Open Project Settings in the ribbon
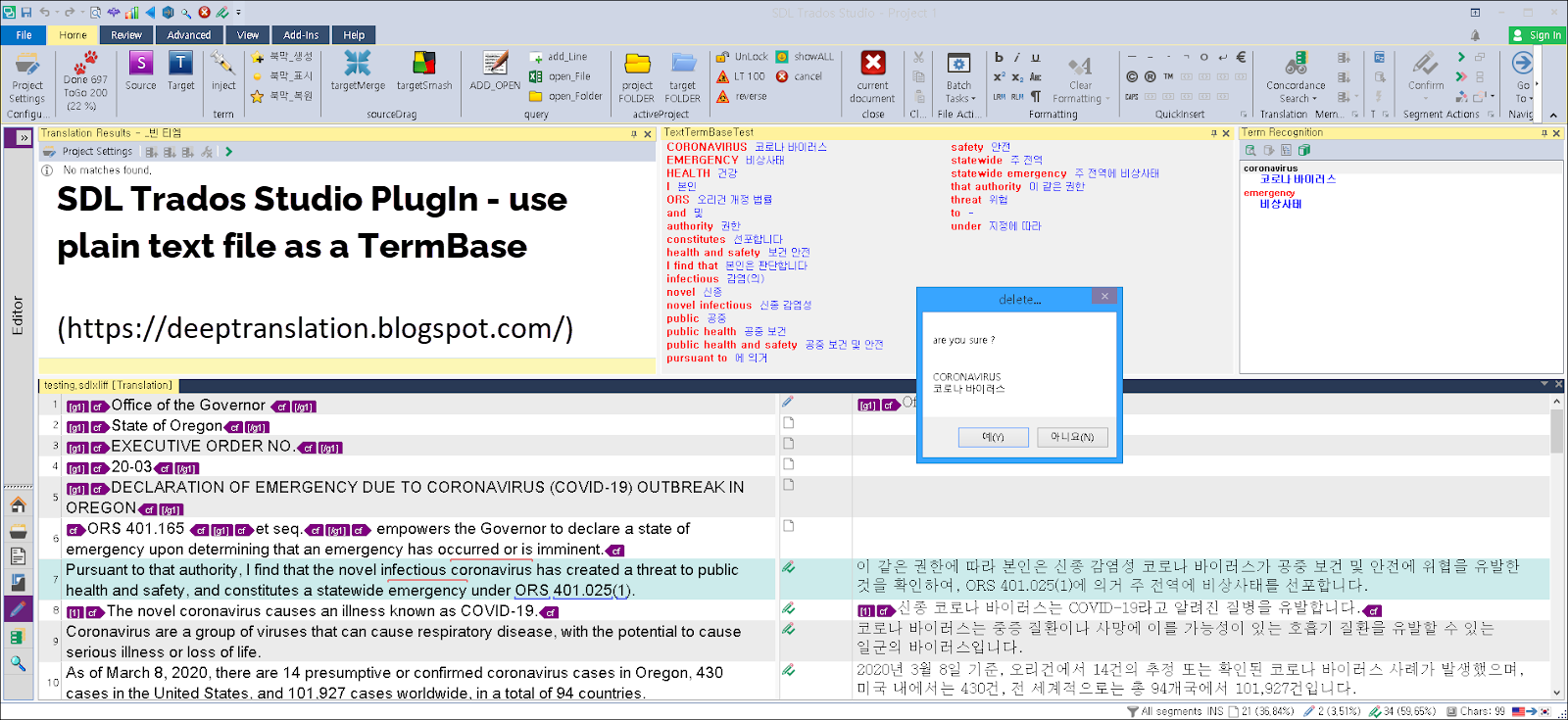The width and height of the screenshot is (1568, 720). [26, 78]
